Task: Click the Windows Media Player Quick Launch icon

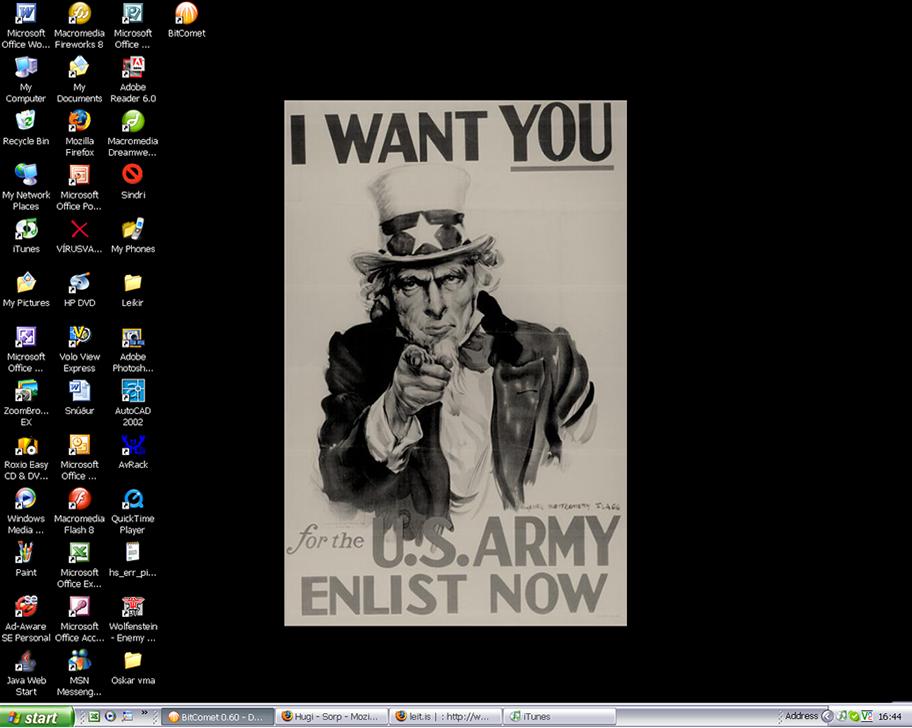Action: coord(110,716)
